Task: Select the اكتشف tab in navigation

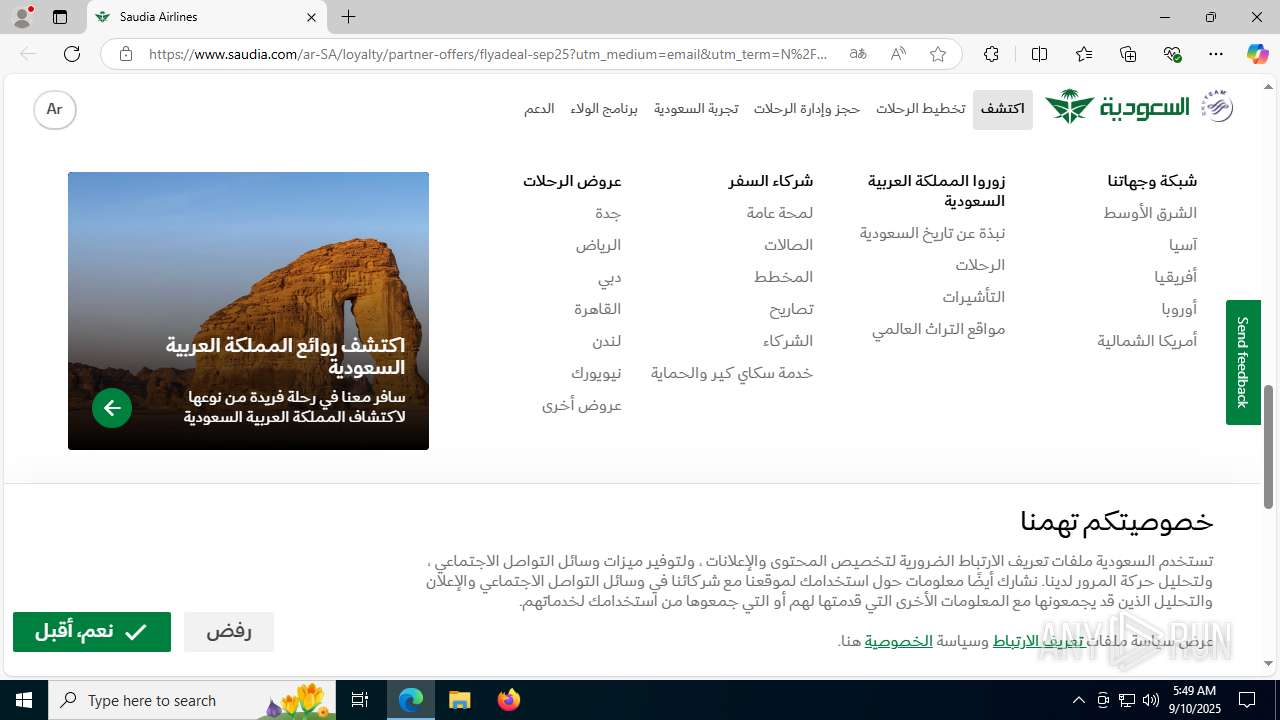Action: pos(1003,109)
